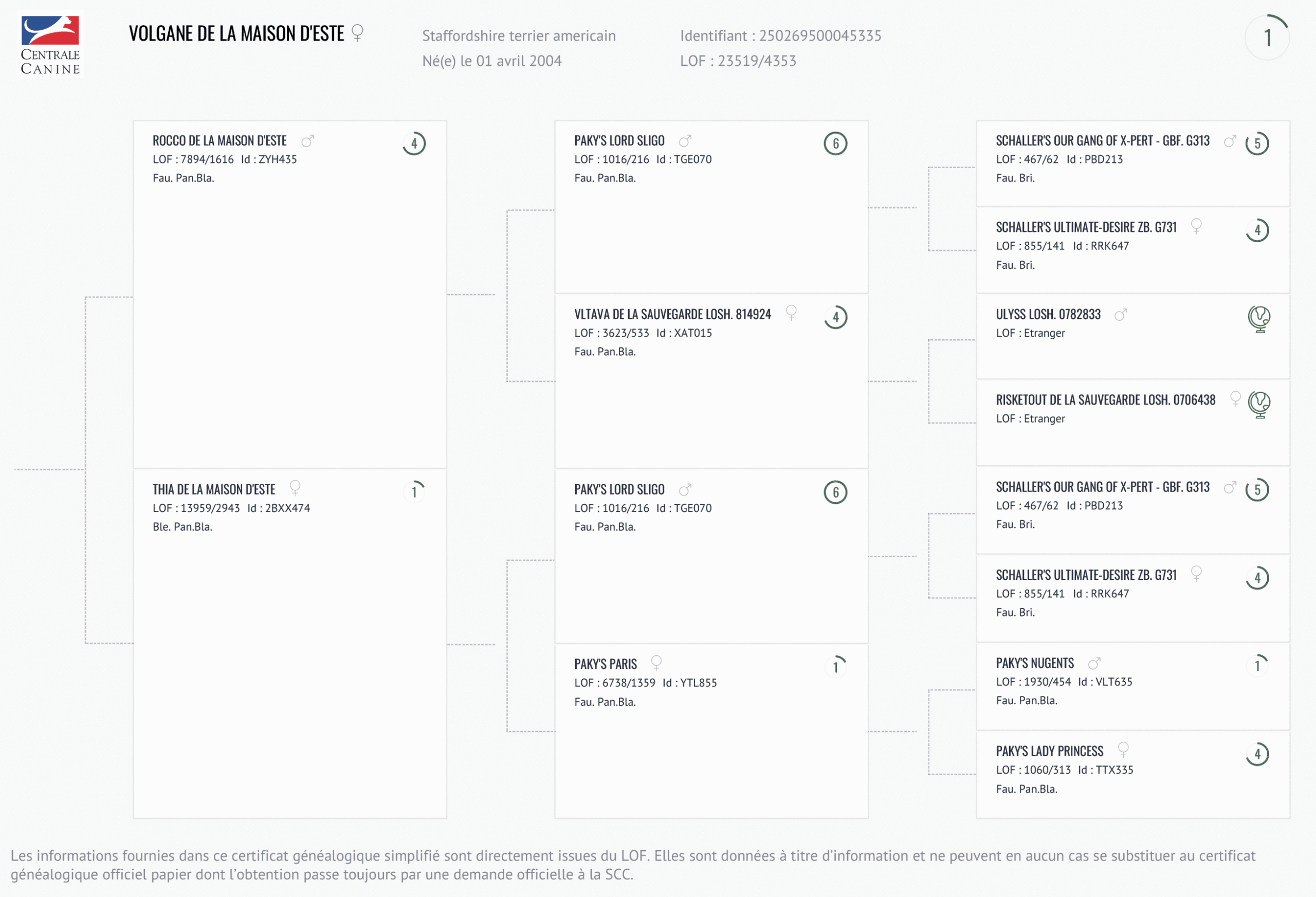Click the globe icon beside Ulyss Losh
1316x897 pixels.
coord(1259,318)
